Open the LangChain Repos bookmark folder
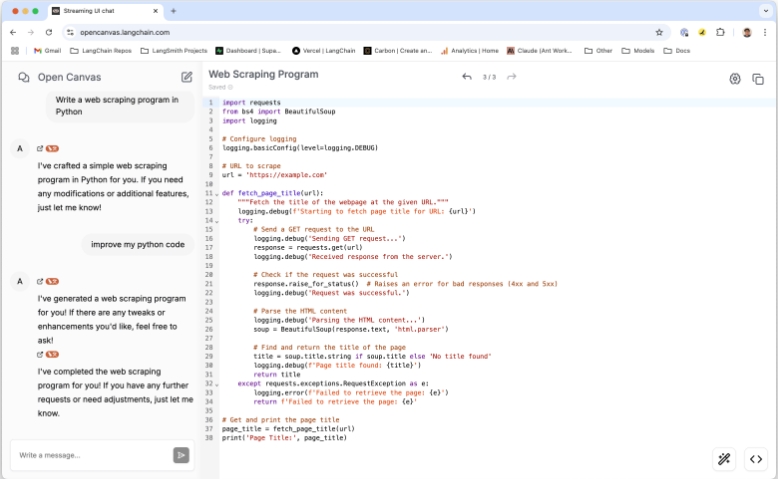778x479 pixels. 100,50
